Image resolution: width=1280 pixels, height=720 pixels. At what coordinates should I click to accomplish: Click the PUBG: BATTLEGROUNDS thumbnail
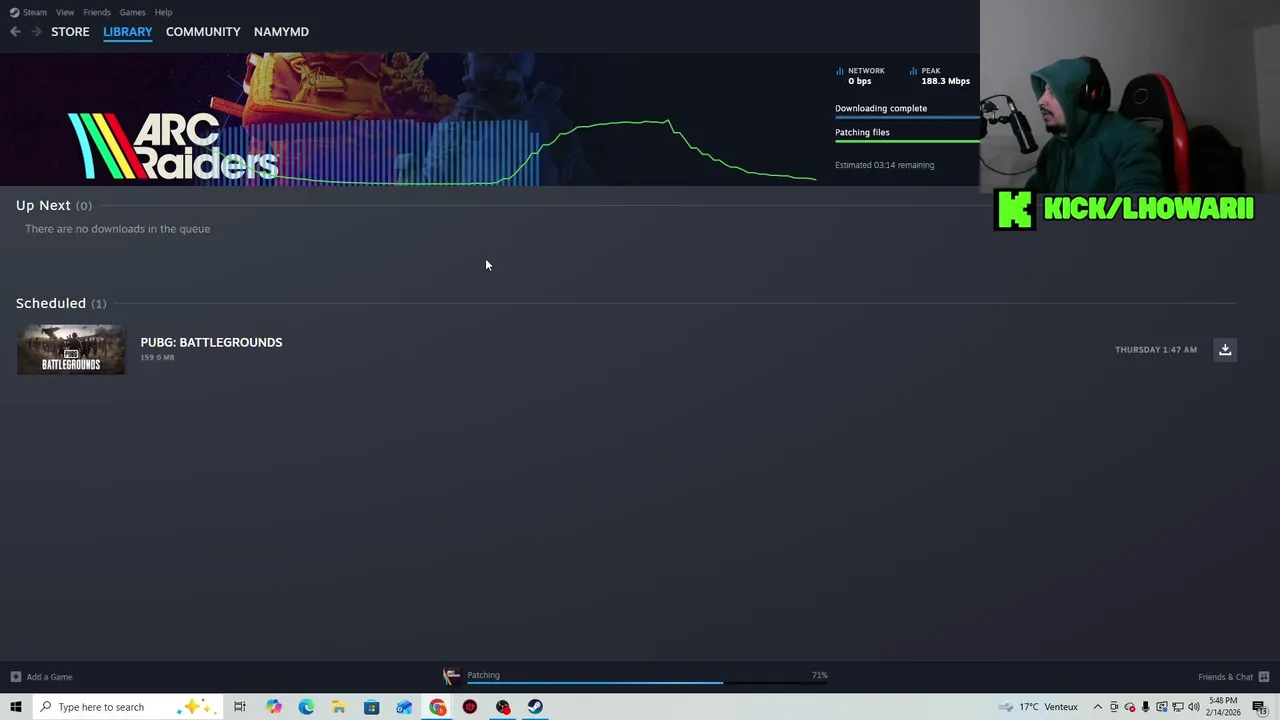coord(71,349)
